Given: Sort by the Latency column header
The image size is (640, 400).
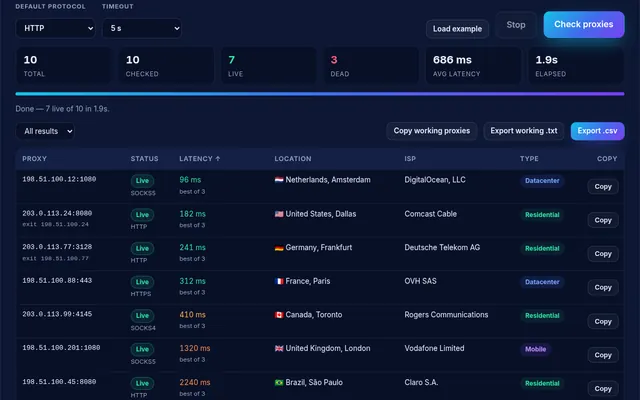Looking at the screenshot, I should point(200,159).
